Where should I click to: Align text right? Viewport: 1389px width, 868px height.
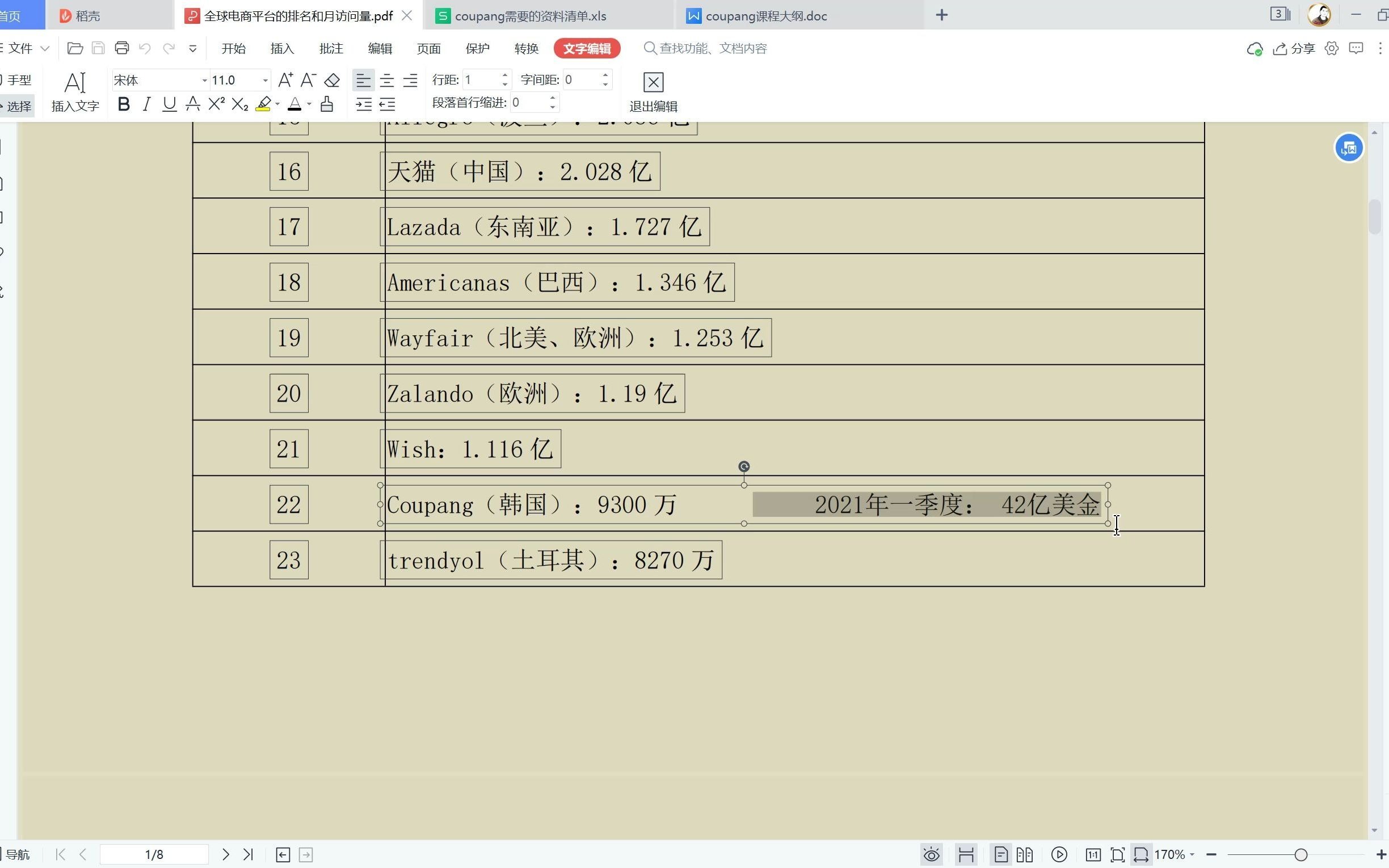(x=410, y=80)
